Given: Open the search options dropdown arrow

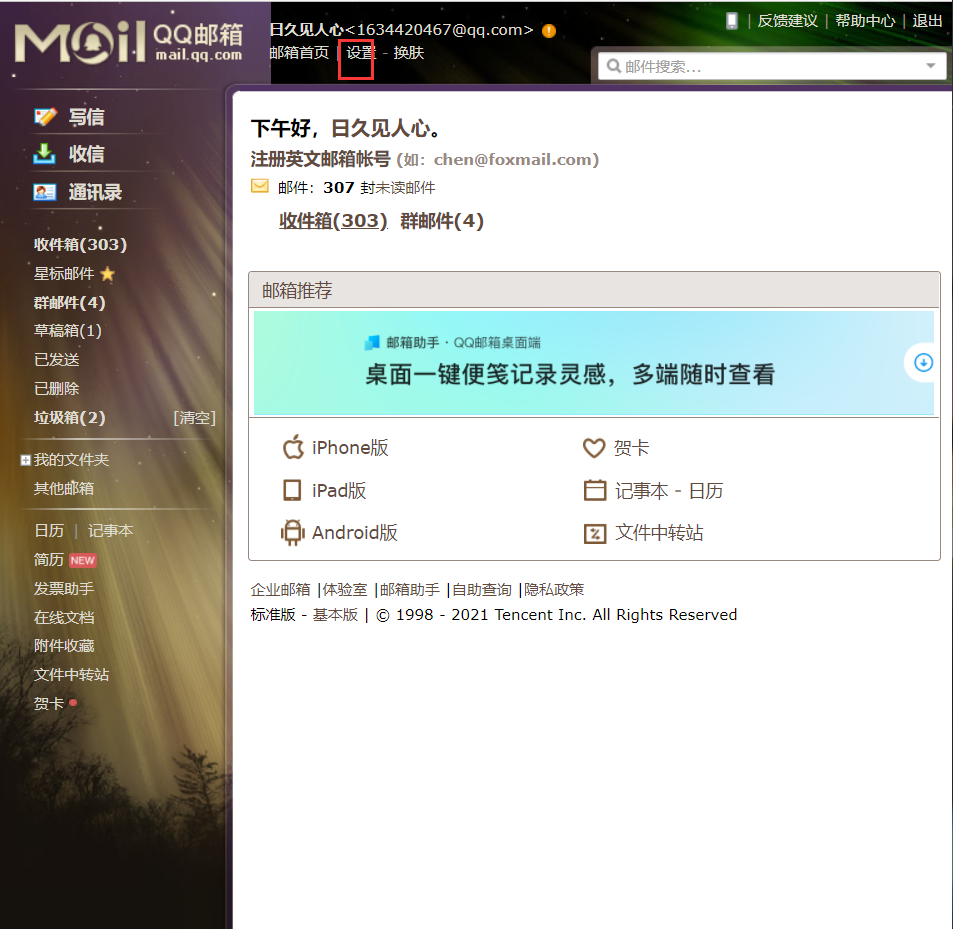Looking at the screenshot, I should pyautogui.click(x=931, y=66).
